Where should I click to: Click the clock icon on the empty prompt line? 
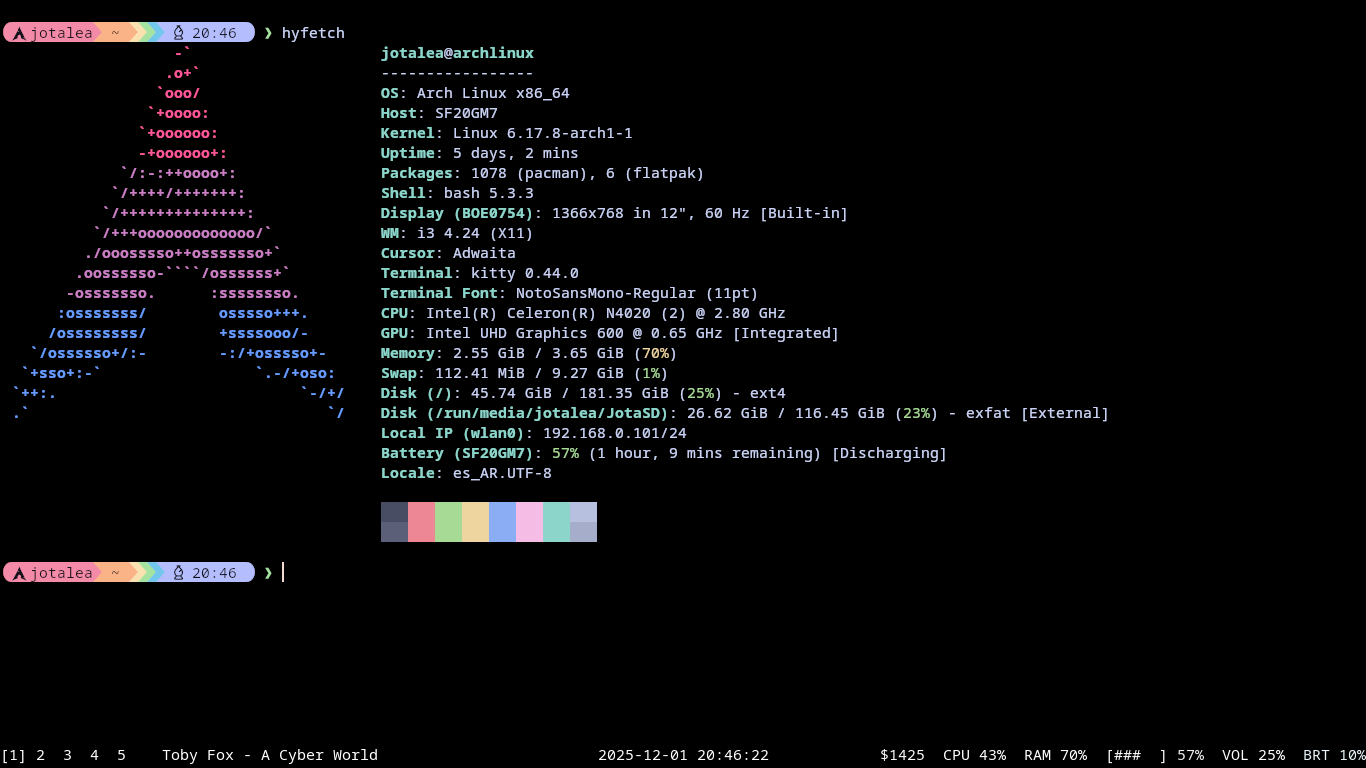tap(179, 573)
